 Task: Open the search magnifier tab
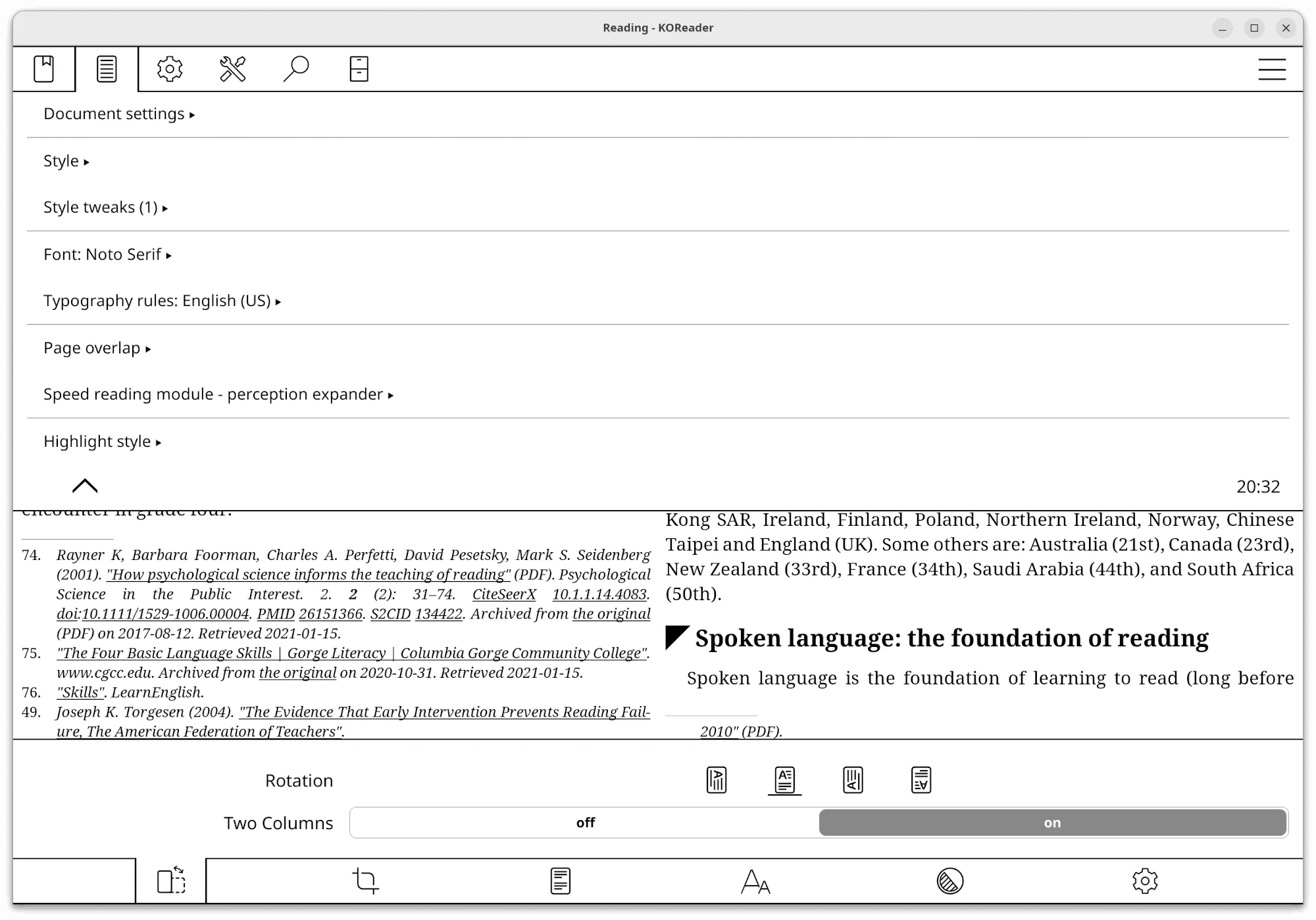296,68
